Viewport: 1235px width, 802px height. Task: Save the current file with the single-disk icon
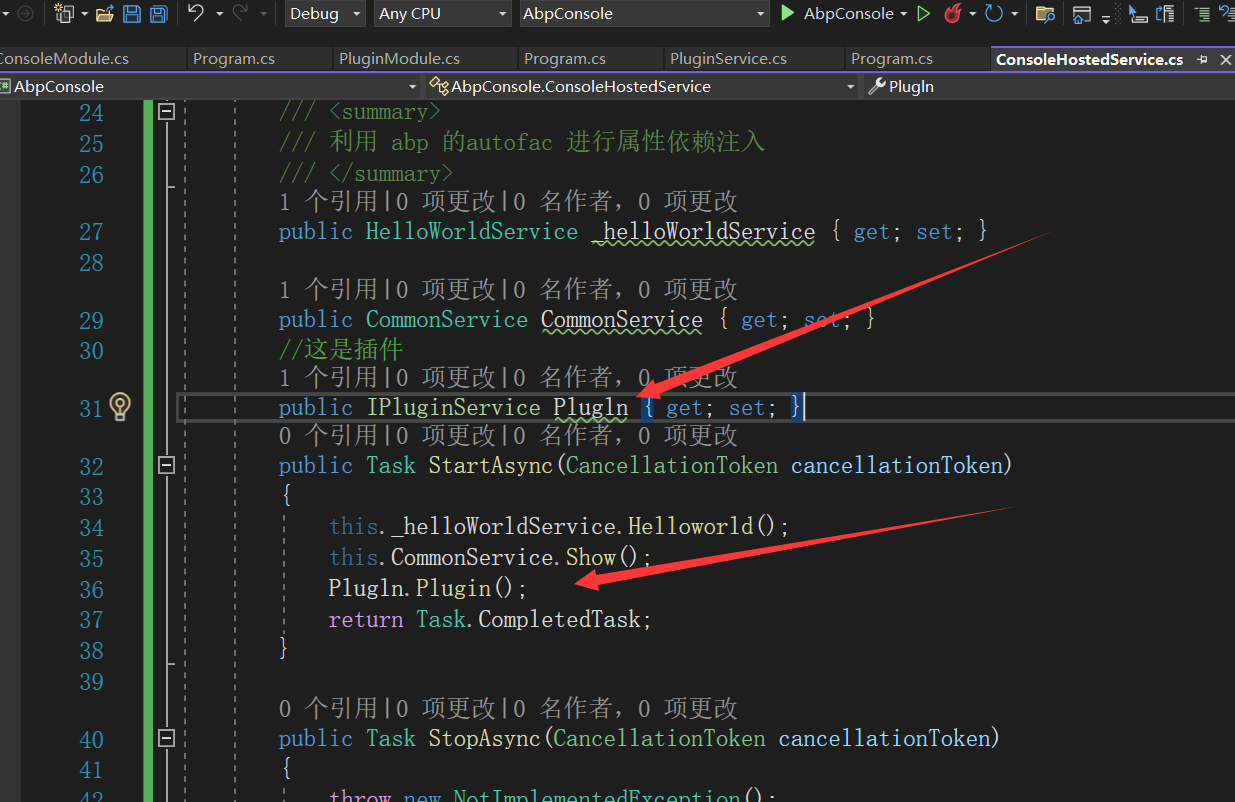point(132,14)
